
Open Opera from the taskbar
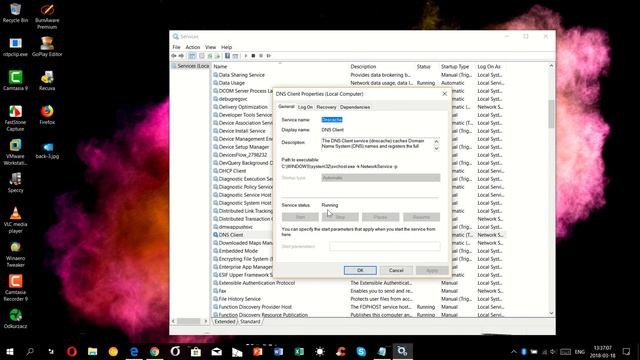coord(72,351)
